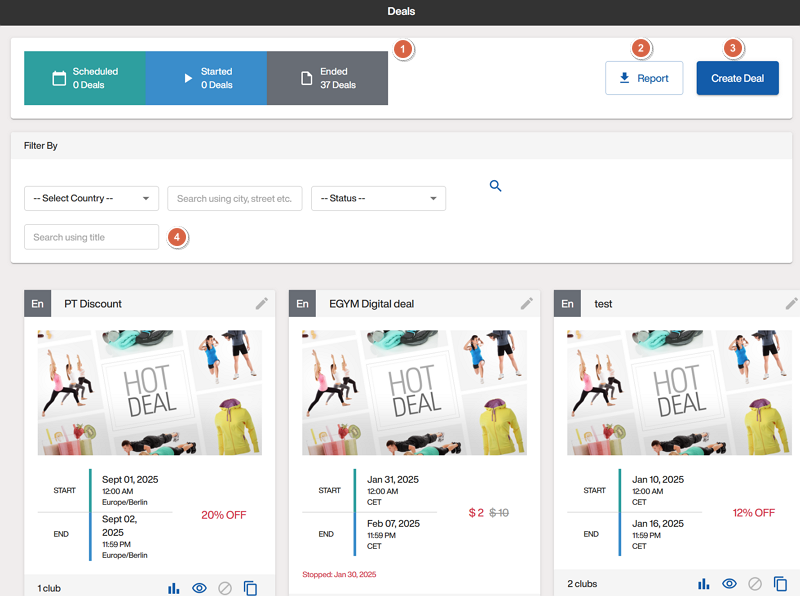
Task: Open the EGYM Digital deal Hot Deal image
Action: pyautogui.click(x=414, y=392)
